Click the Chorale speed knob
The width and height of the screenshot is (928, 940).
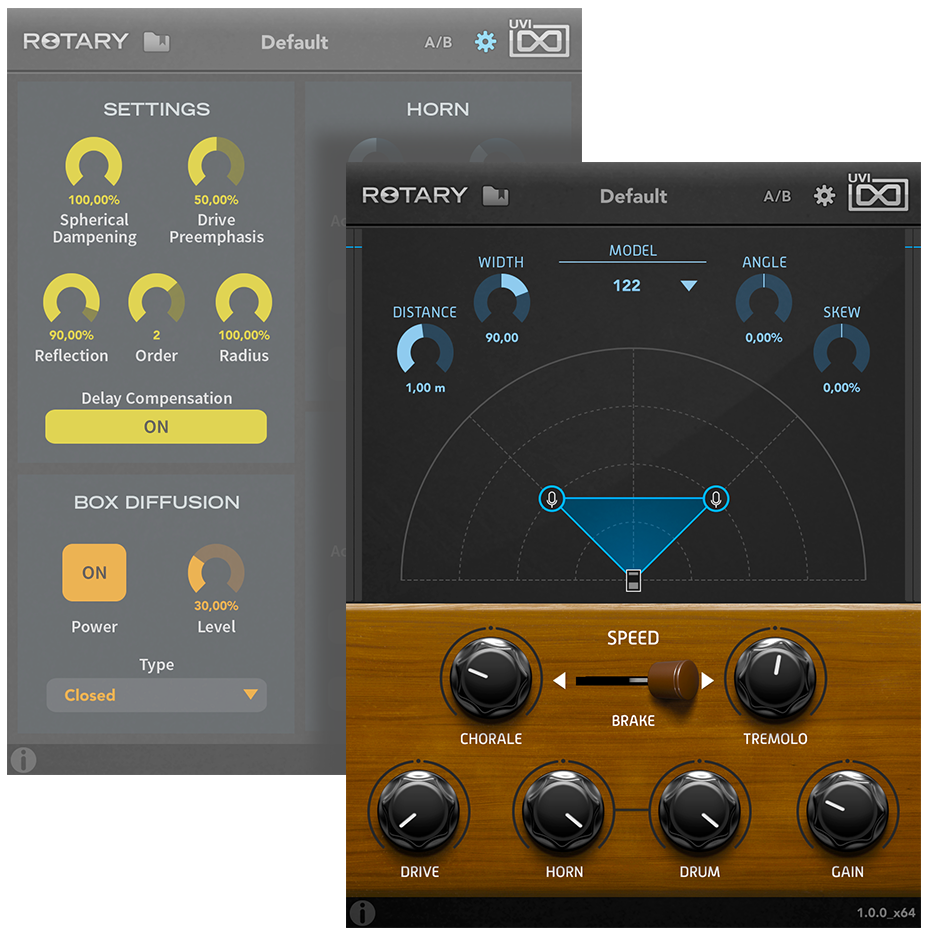[x=490, y=677]
